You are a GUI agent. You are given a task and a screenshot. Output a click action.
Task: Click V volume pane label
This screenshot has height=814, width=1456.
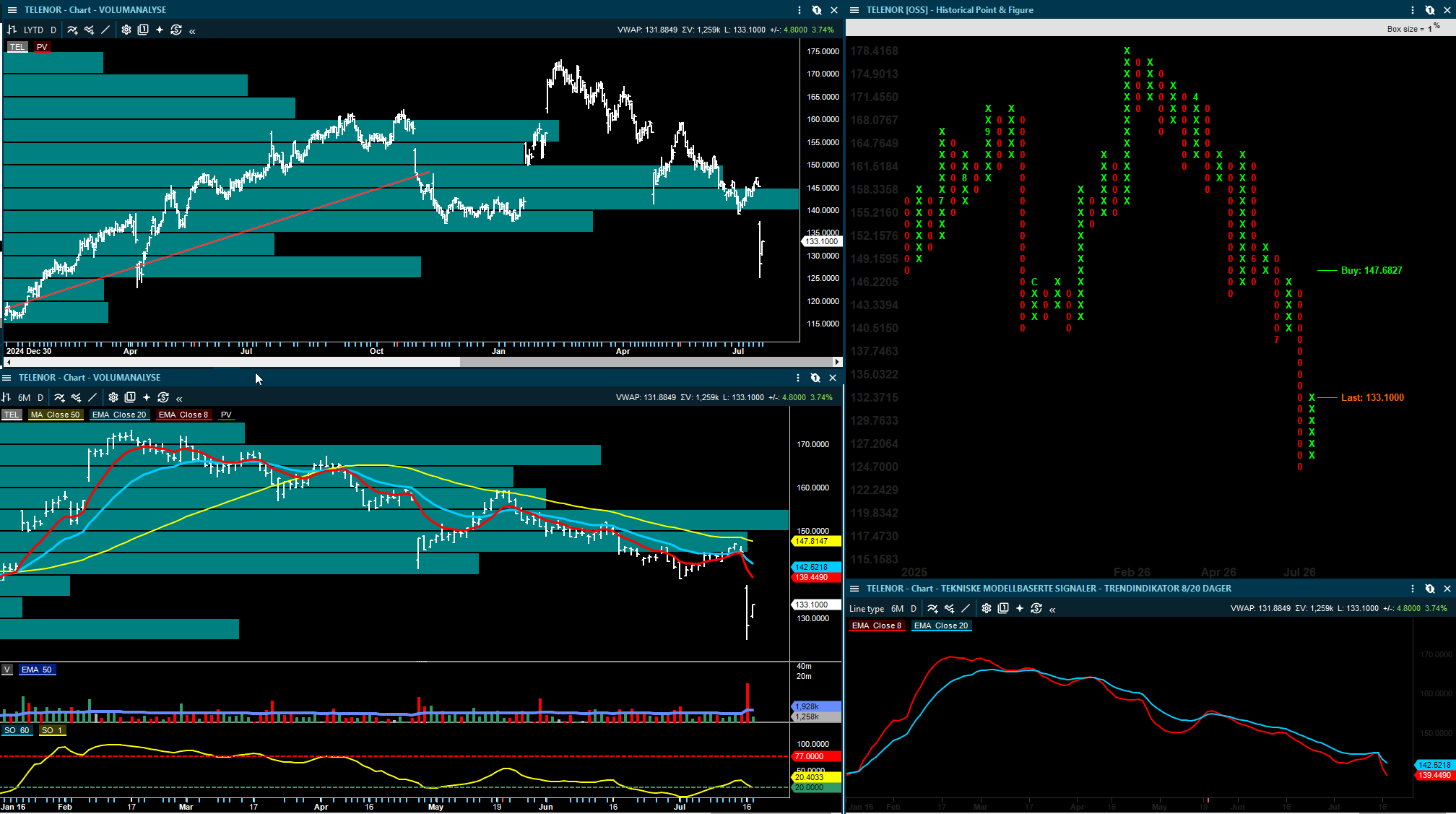pyautogui.click(x=6, y=670)
